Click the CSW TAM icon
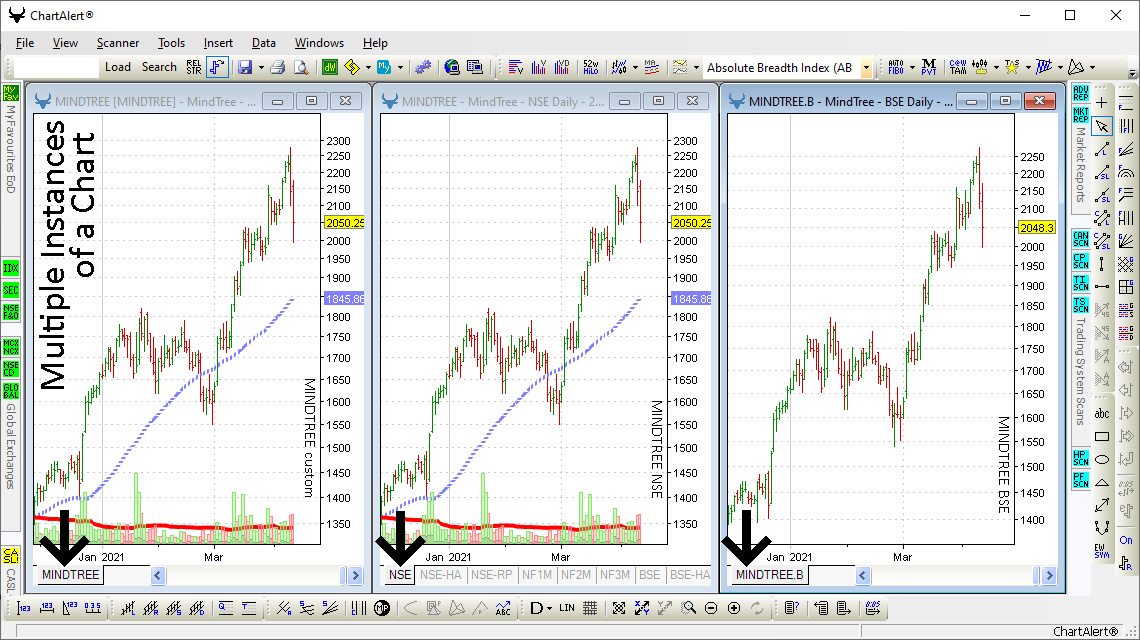The height and width of the screenshot is (640, 1140). (x=958, y=67)
